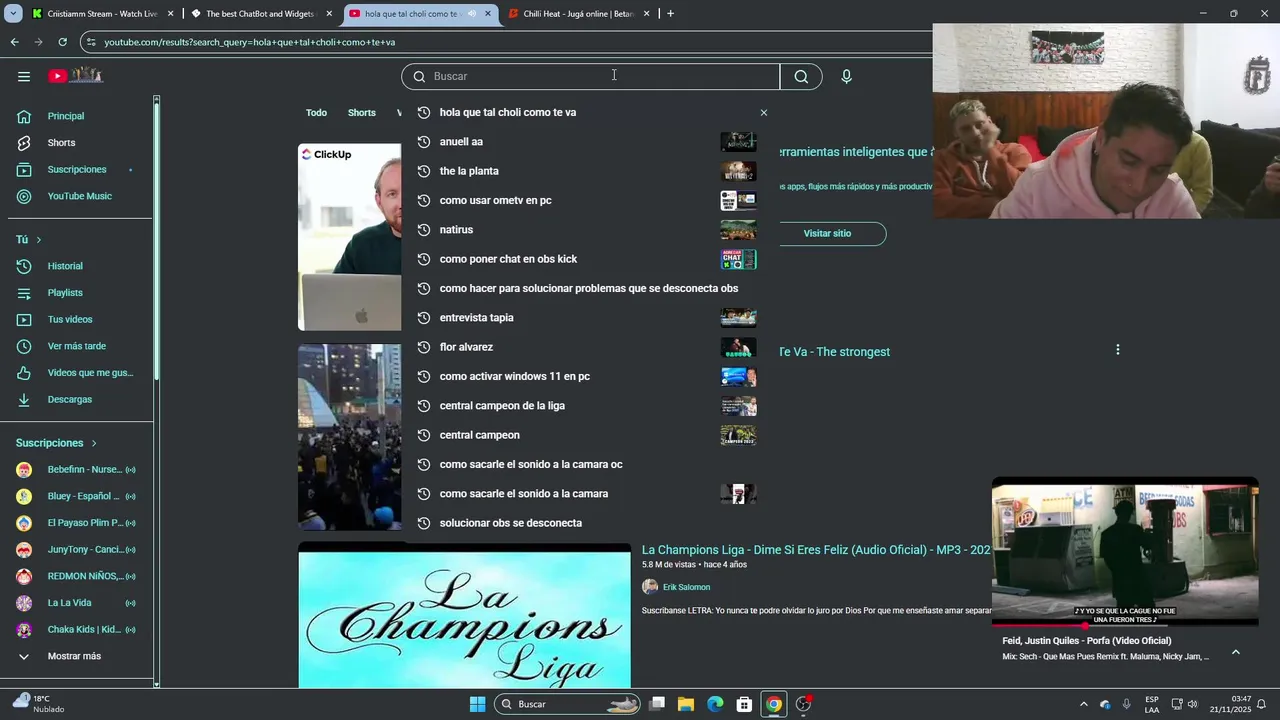Viewport: 1280px width, 720px height.
Task: Open Bluey Español channel subscription
Action: tap(80, 496)
